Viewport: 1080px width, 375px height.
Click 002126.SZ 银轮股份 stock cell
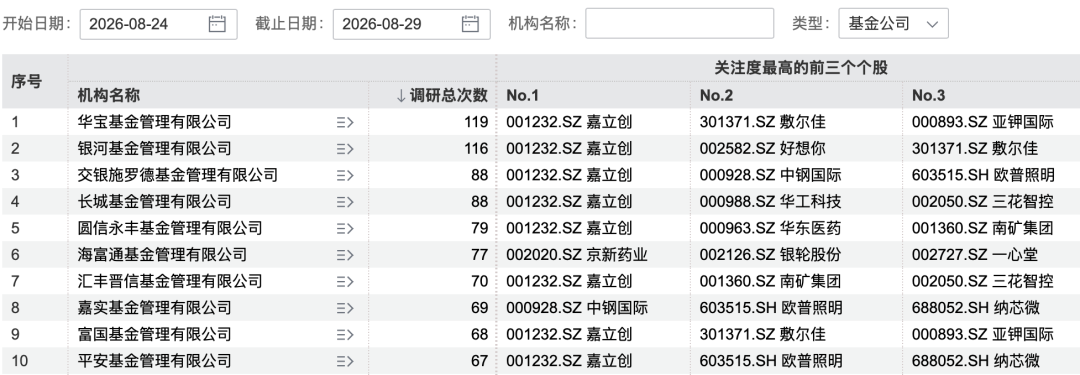click(x=771, y=255)
